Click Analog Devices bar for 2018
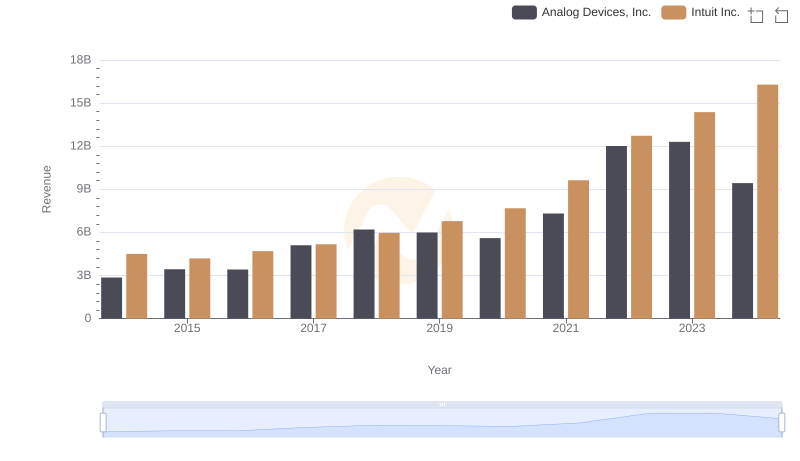This screenshot has height=461, width=800. point(364,274)
